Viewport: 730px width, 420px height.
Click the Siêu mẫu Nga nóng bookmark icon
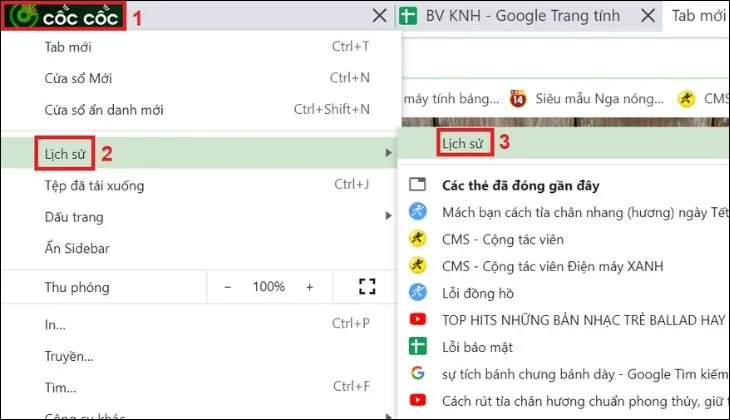pos(518,98)
